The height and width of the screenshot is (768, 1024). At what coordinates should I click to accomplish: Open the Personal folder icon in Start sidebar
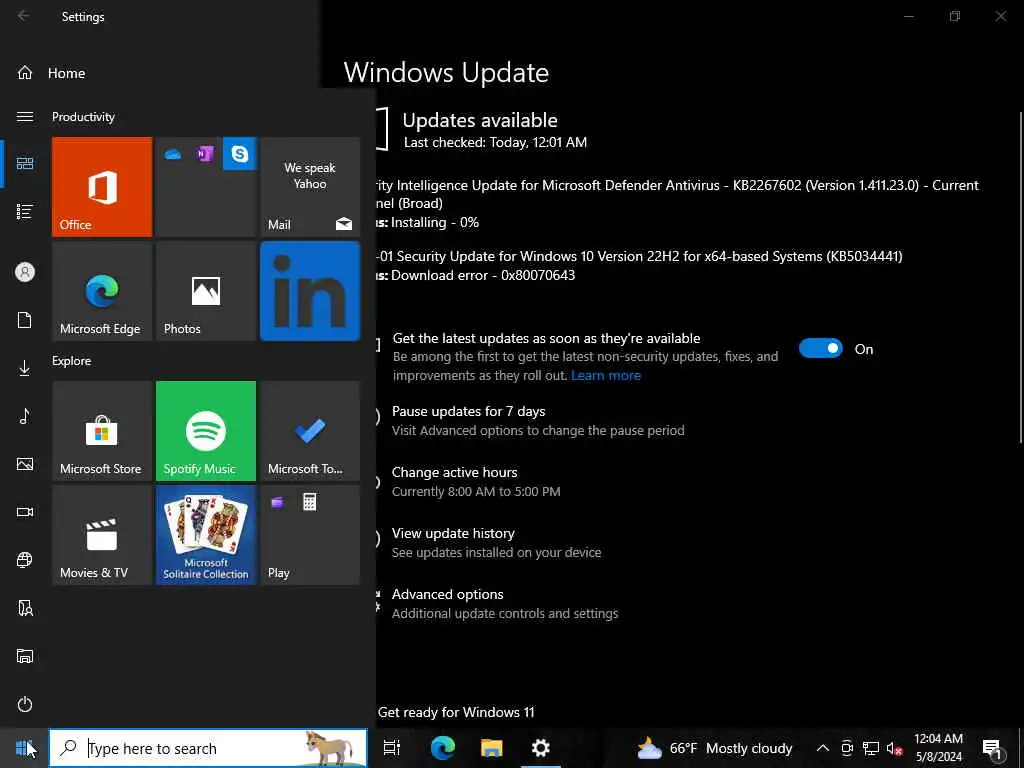coord(25,608)
